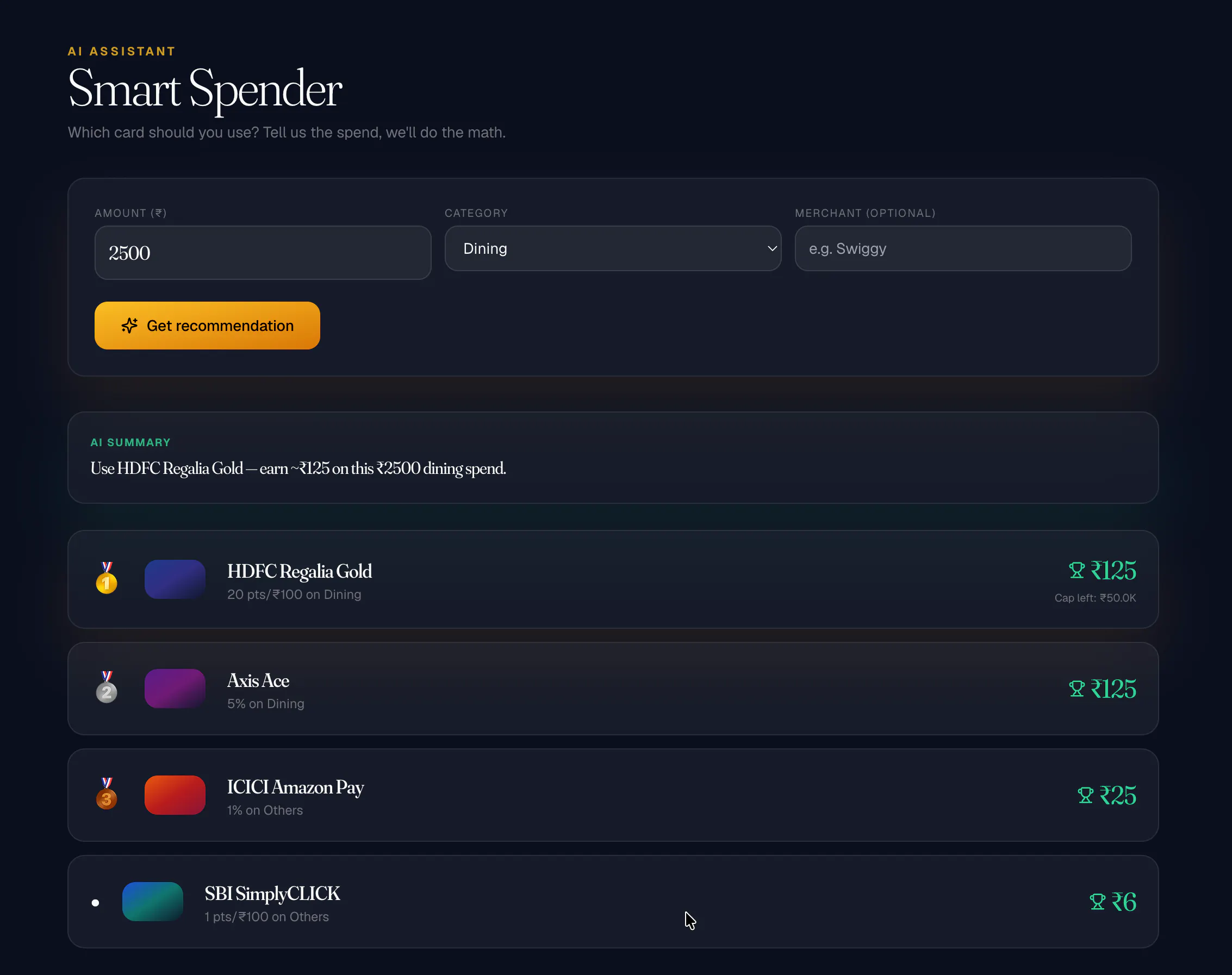Screen dimensions: 1232x975
Task: Click the red ICICI Amazon Pay card thumbnail
Action: [x=175, y=795]
